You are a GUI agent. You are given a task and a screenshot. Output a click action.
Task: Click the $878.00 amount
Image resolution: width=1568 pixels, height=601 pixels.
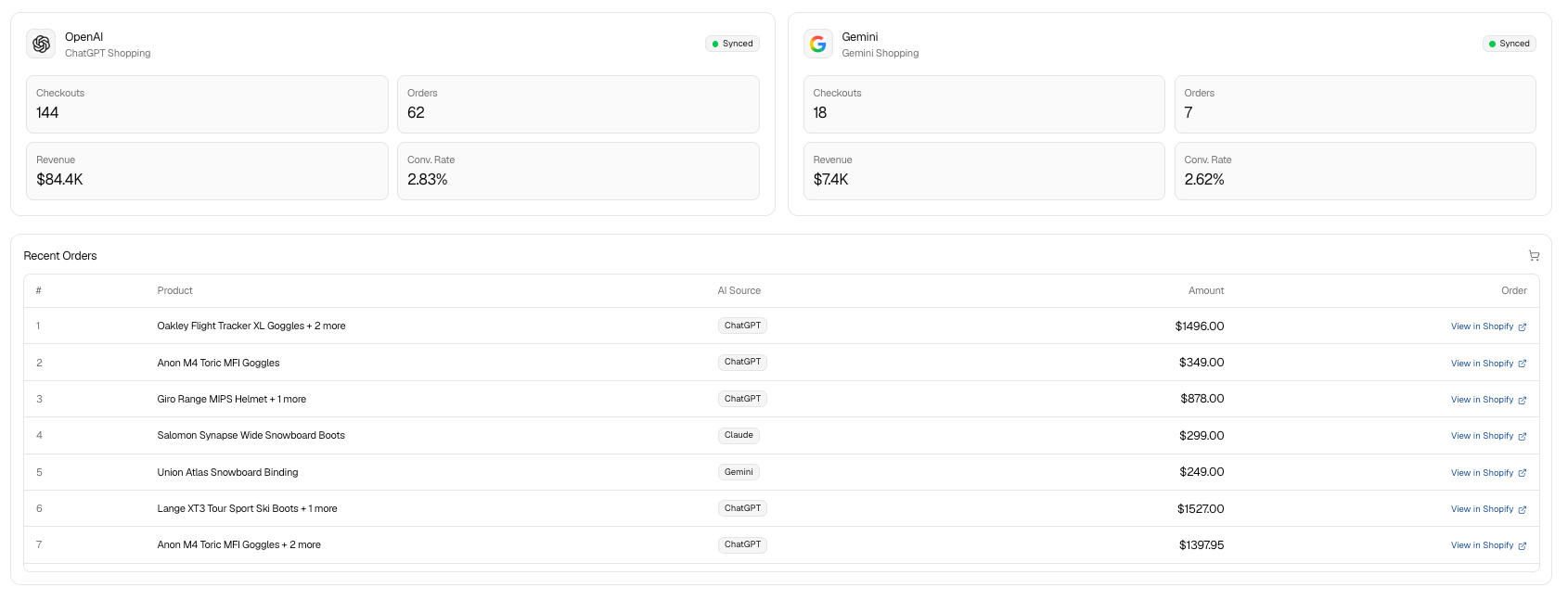(1202, 399)
